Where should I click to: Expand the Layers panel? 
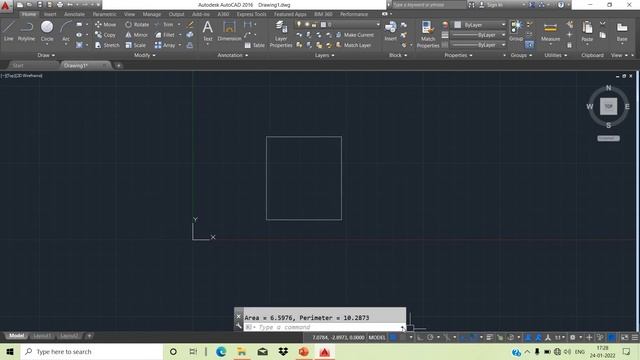tap(324, 55)
